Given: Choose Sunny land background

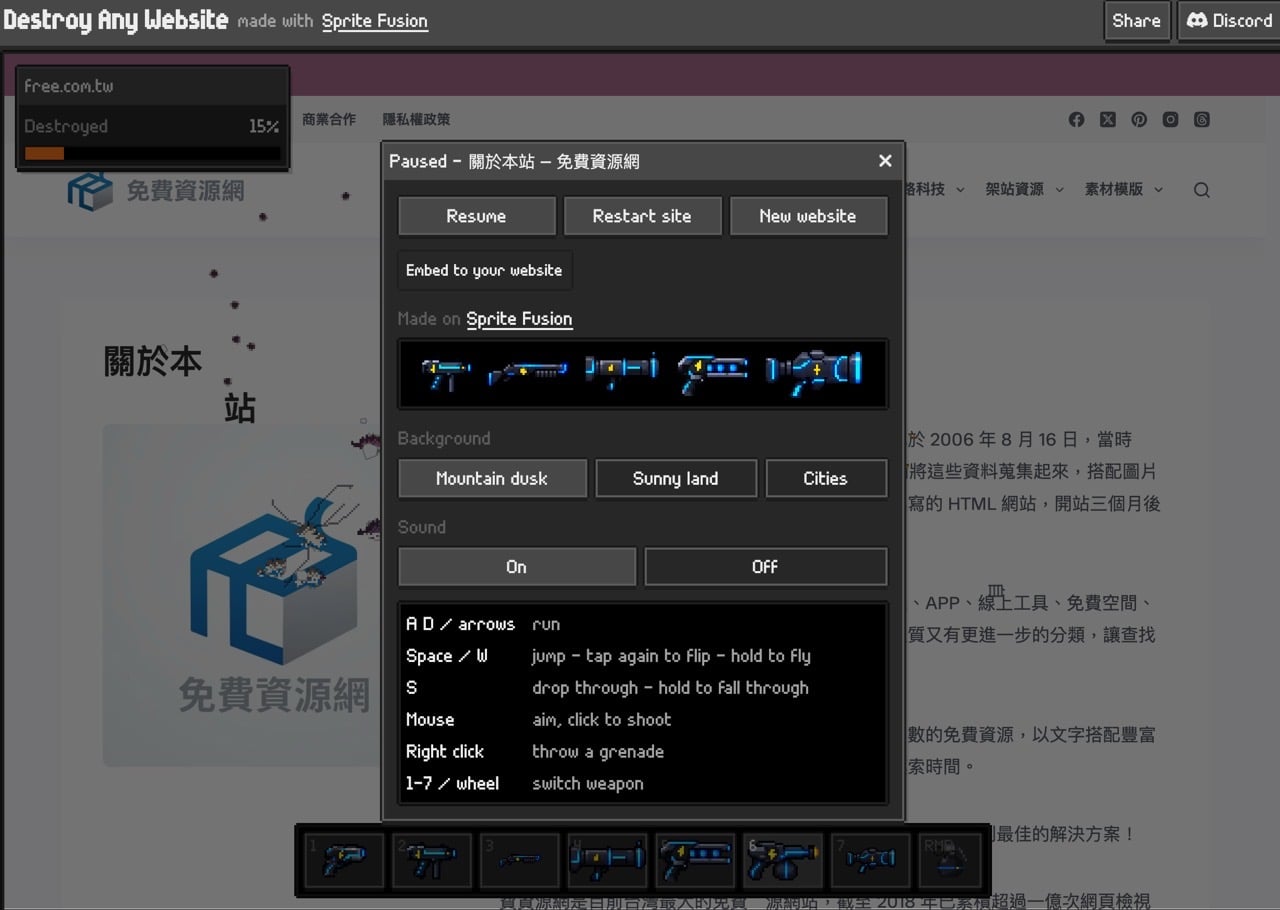Looking at the screenshot, I should [676, 478].
